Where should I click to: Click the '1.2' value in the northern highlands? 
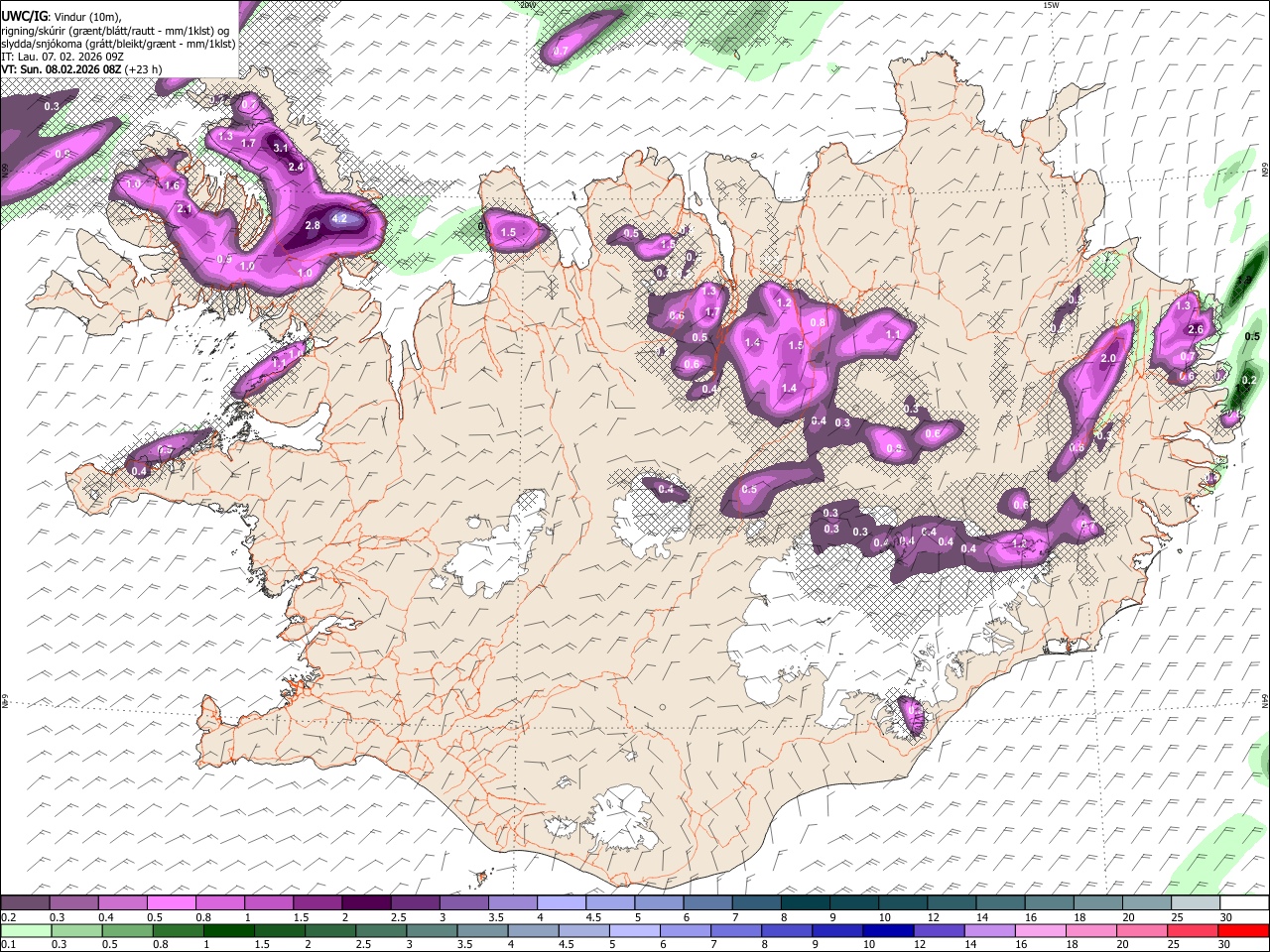coord(783,303)
